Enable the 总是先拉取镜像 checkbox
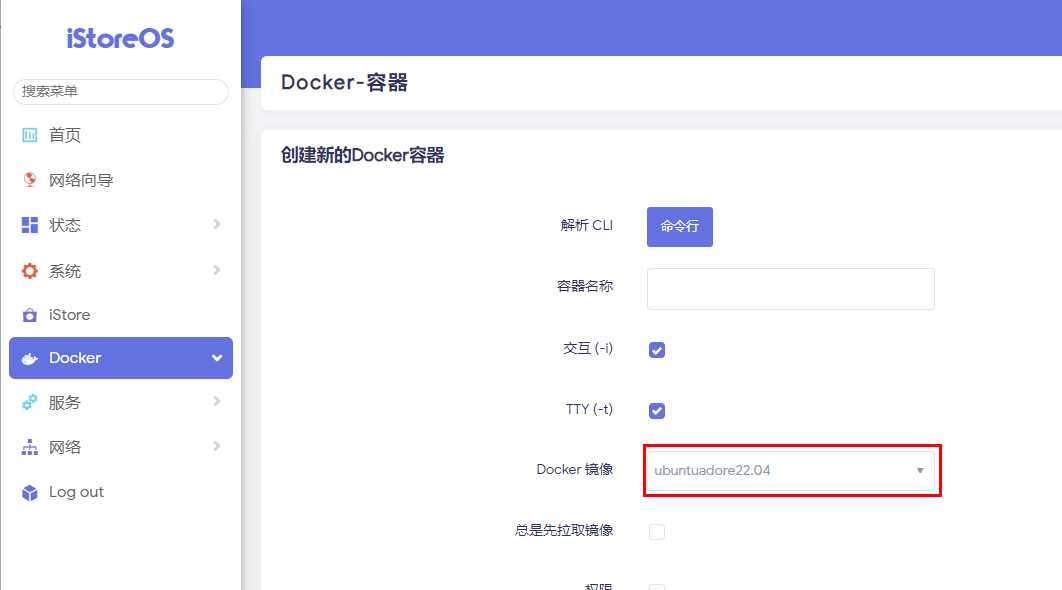This screenshot has height=590, width=1062. point(657,532)
